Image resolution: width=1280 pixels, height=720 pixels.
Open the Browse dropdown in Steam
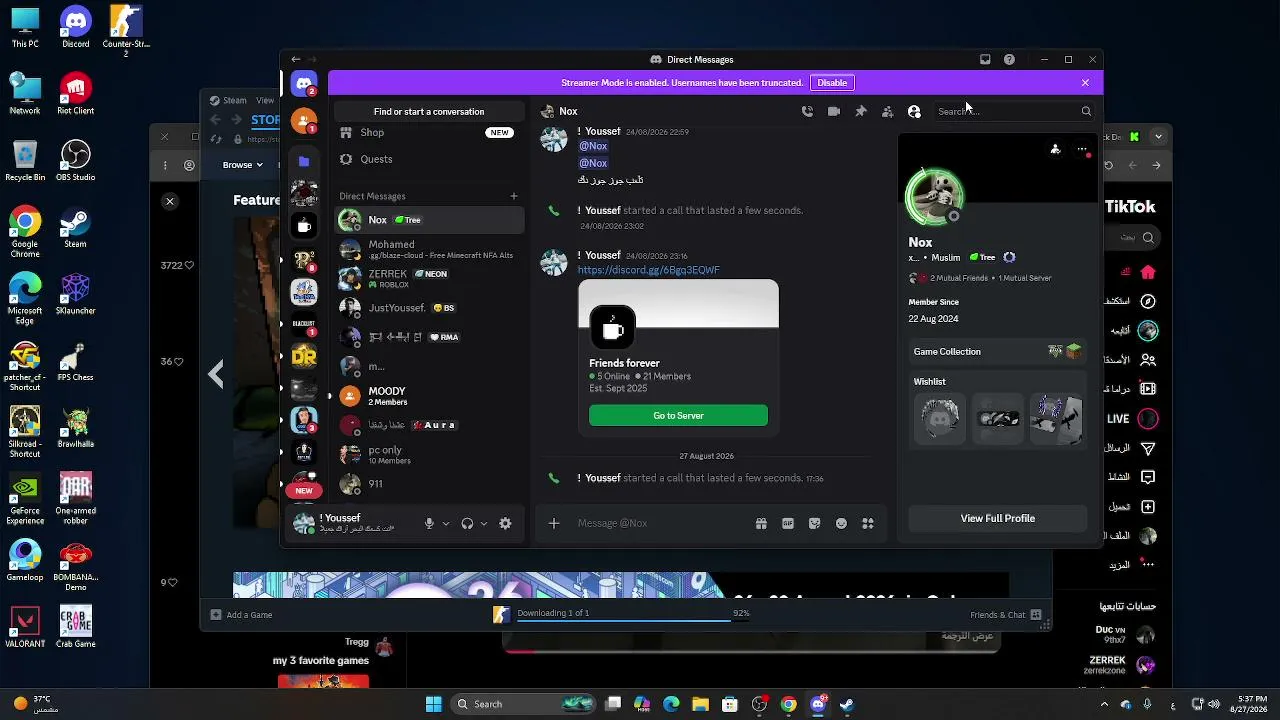pos(243,165)
